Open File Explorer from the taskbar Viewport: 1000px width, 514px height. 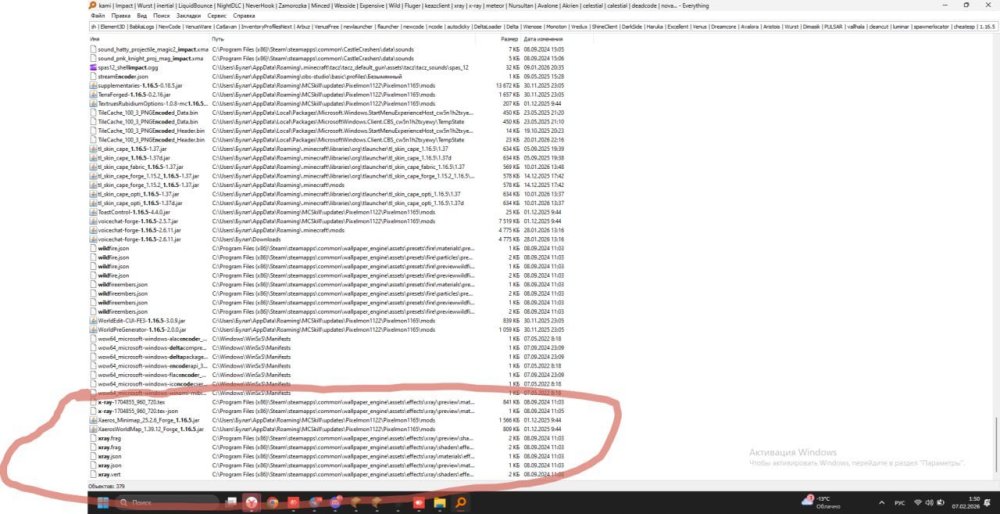439,503
